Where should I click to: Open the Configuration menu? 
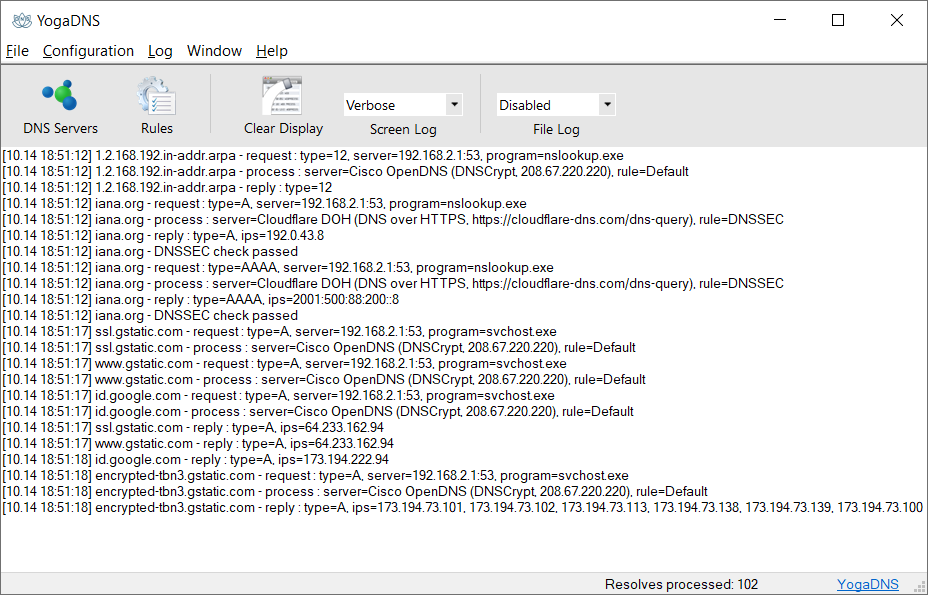[x=88, y=51]
